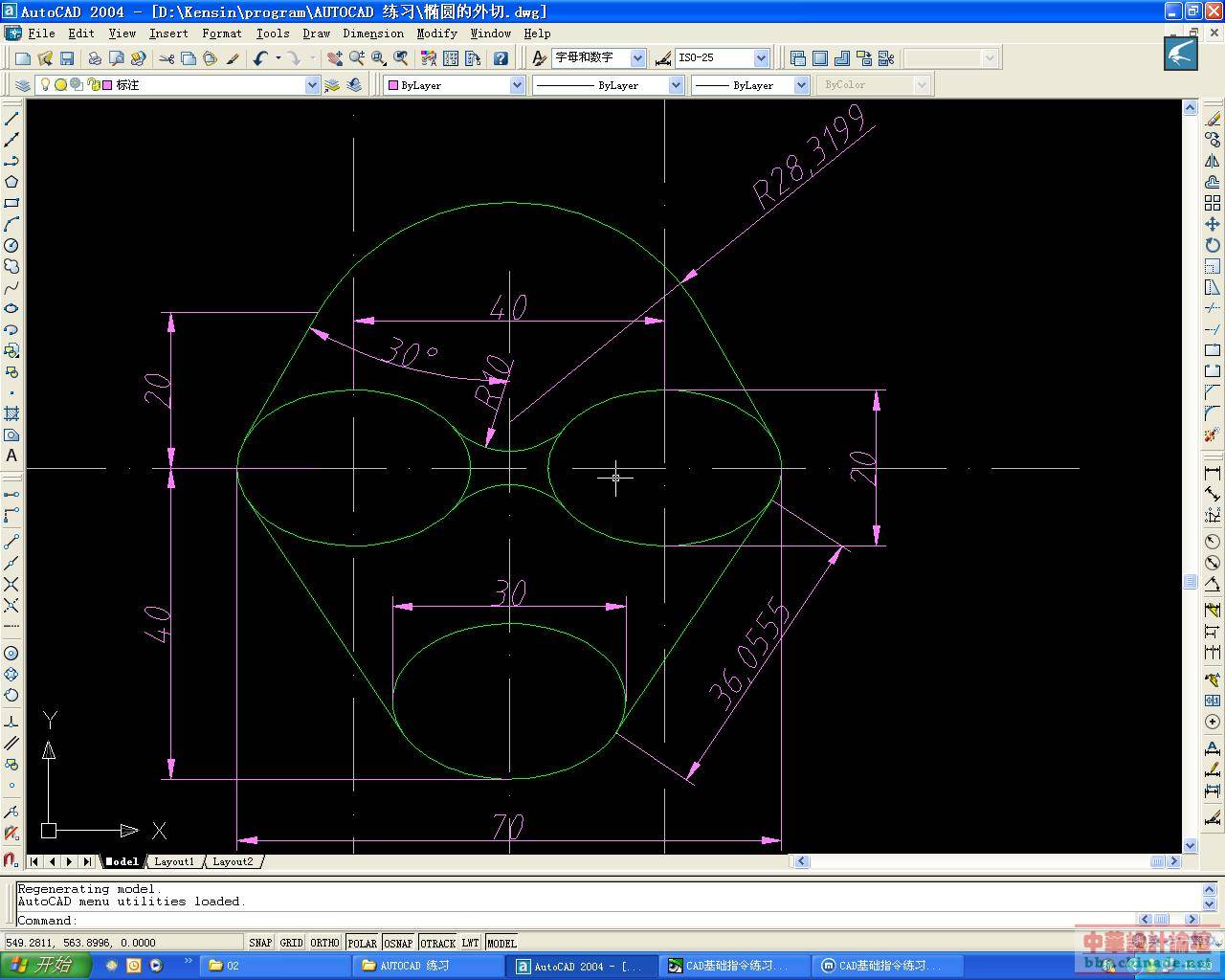Select the Move modify tool

tap(1213, 224)
